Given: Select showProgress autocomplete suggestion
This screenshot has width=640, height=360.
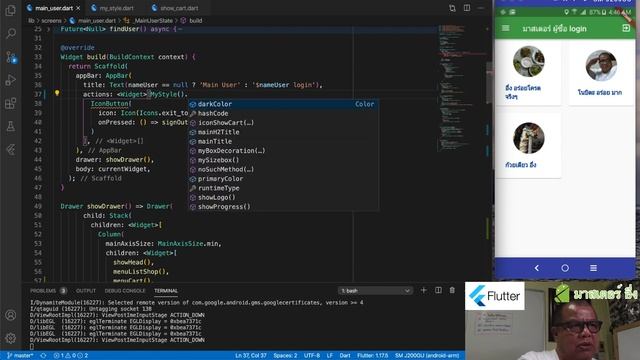Looking at the screenshot, I should 283,207.
